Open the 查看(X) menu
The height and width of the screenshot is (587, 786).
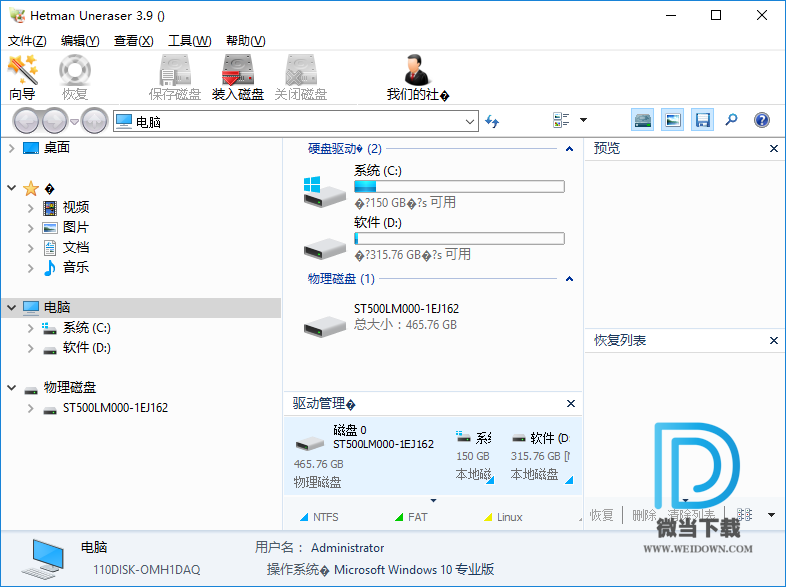pyautogui.click(x=133, y=41)
